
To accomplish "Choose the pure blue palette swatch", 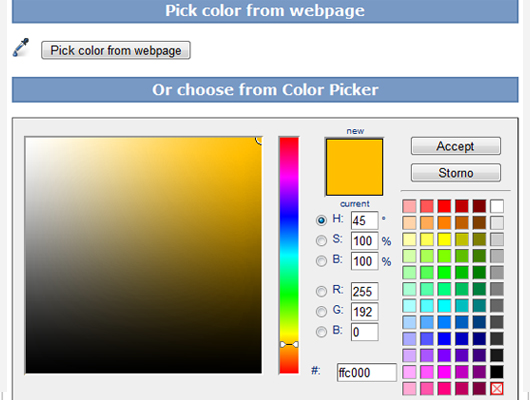I will pyautogui.click(x=444, y=339).
